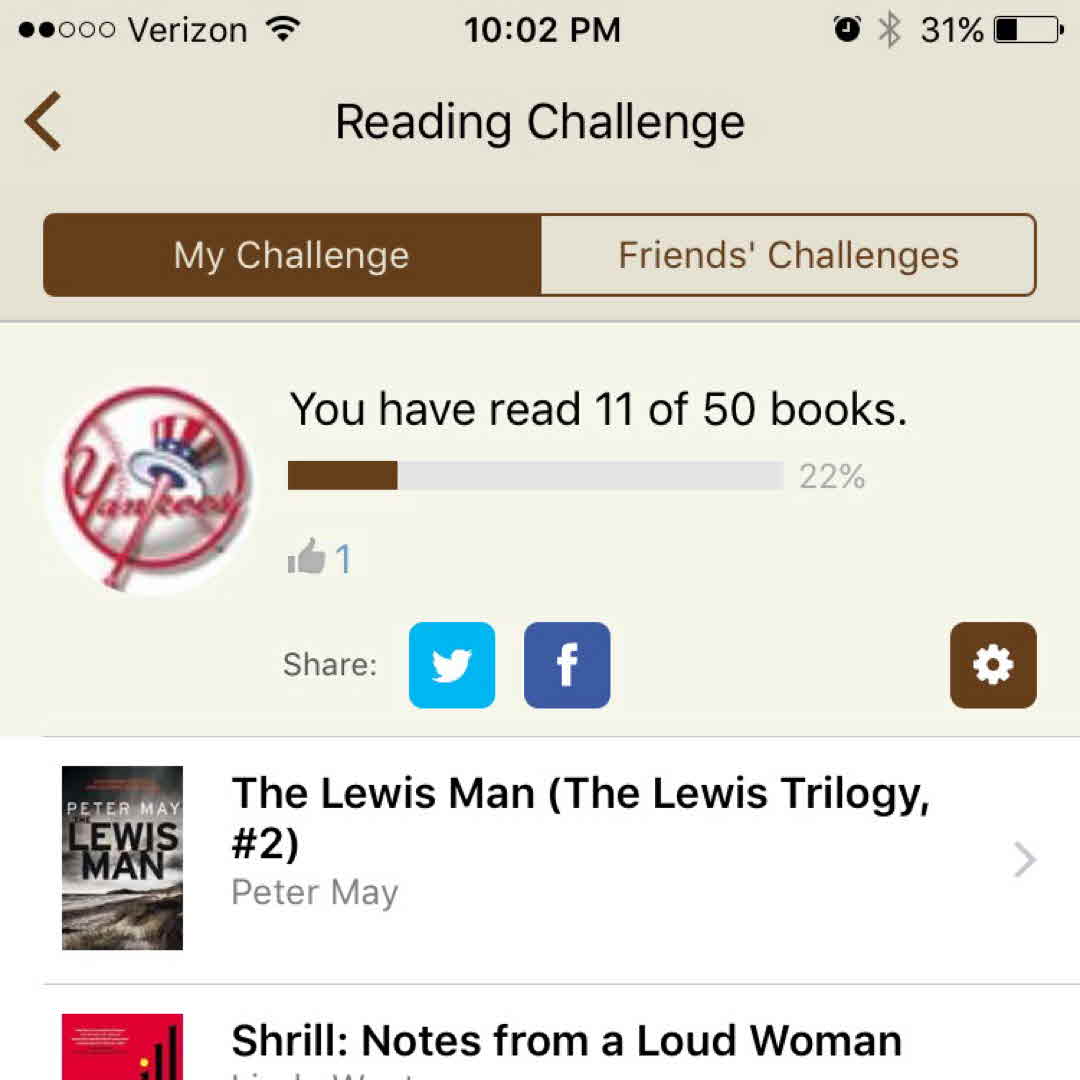Tap the like count number 1
Viewport: 1080px width, 1080px height.
click(x=343, y=559)
